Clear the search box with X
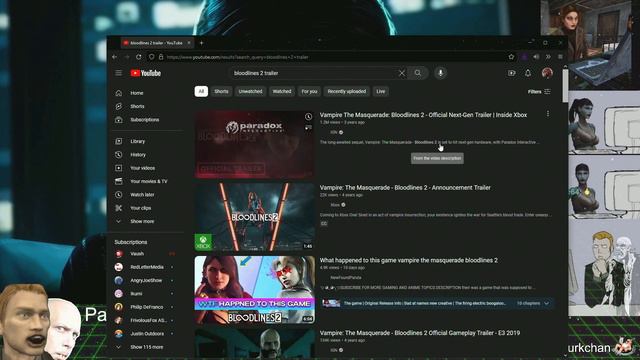The width and height of the screenshot is (640, 360). pyautogui.click(x=402, y=73)
